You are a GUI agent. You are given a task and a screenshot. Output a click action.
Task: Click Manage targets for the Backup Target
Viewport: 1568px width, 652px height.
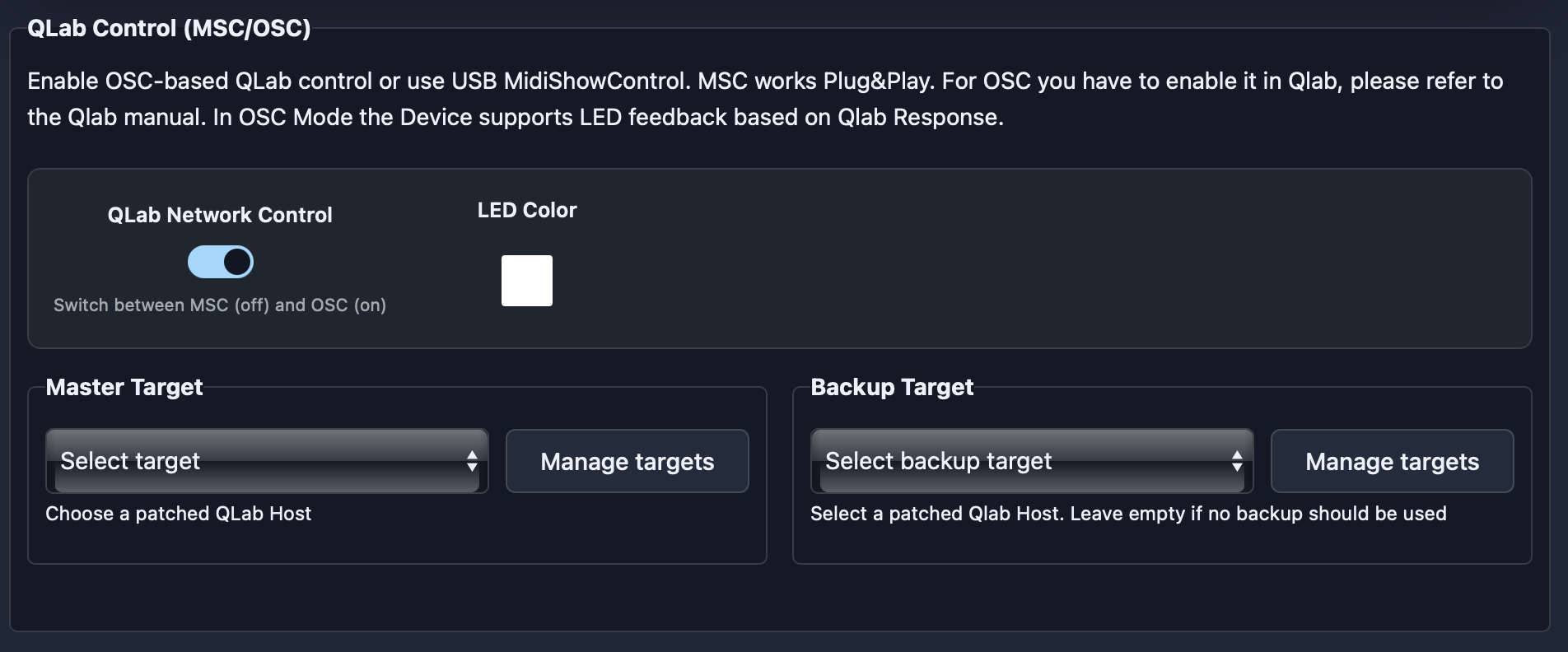(1391, 461)
